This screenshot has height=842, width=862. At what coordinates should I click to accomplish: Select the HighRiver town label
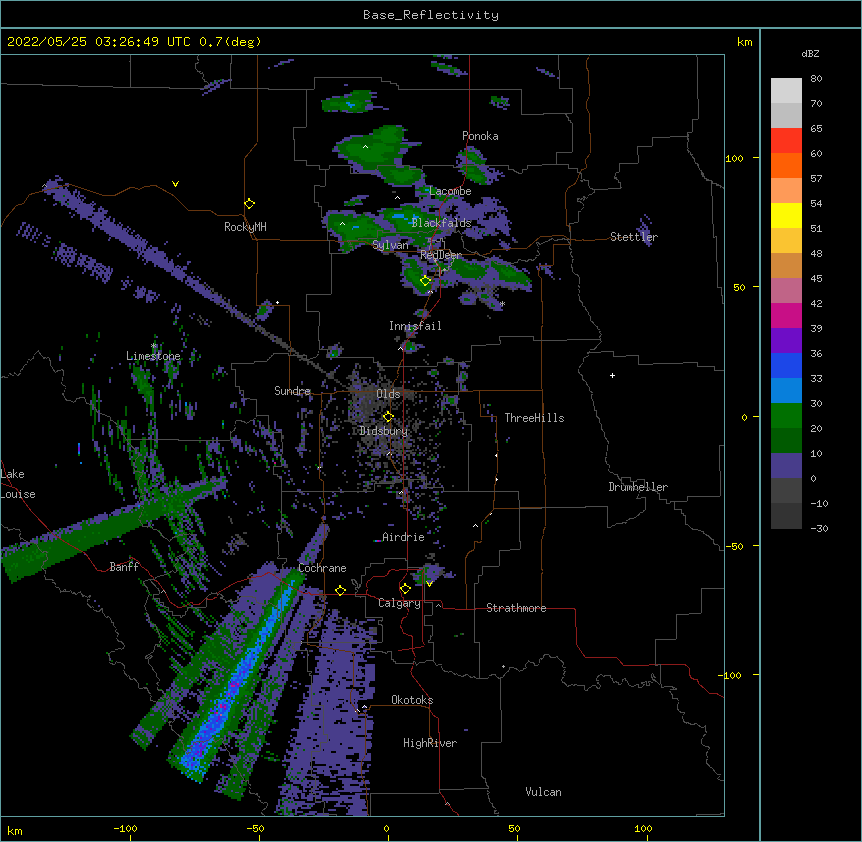[430, 743]
